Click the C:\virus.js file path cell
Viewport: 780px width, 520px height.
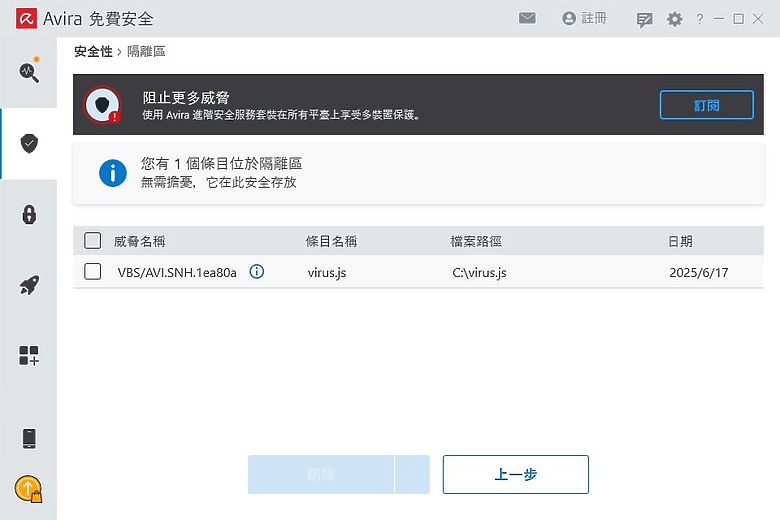(x=480, y=273)
